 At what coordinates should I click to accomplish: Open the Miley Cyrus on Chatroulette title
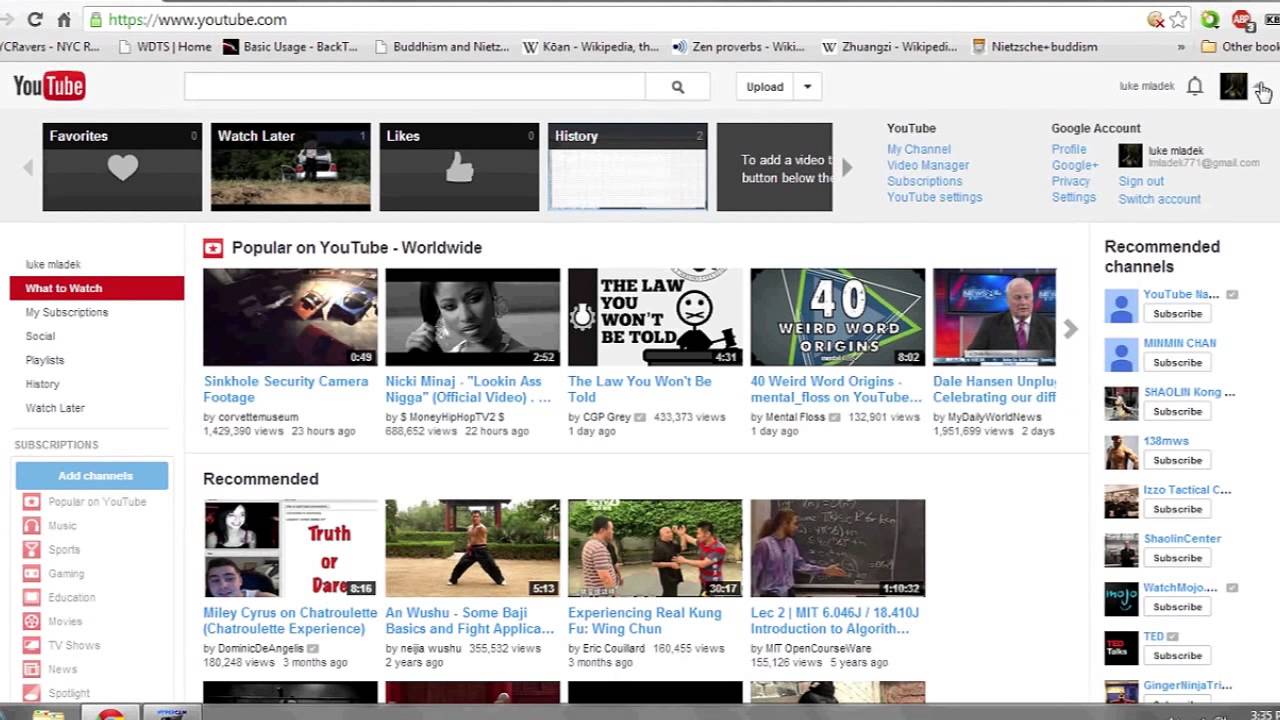point(290,620)
